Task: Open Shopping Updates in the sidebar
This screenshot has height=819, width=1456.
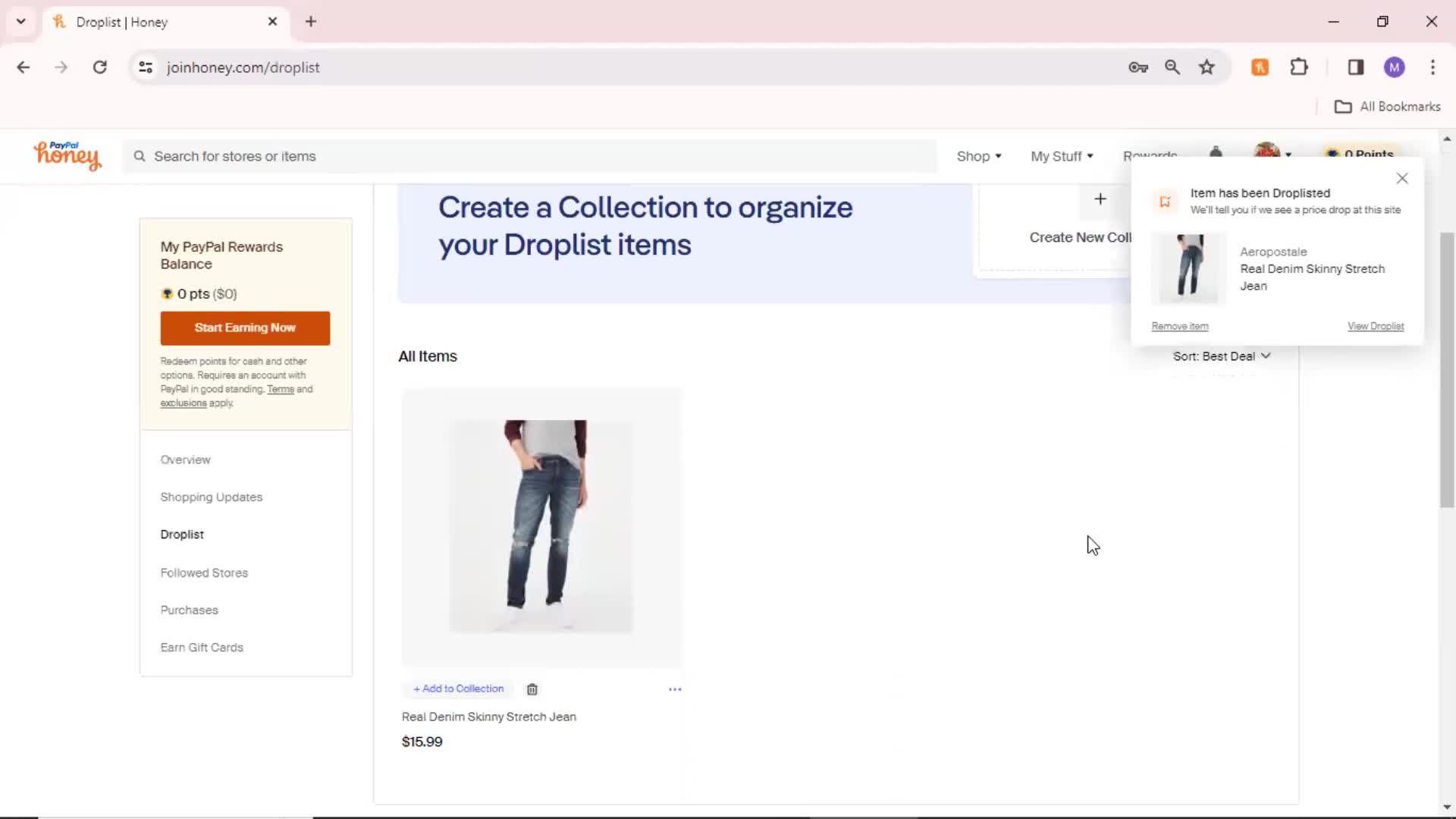Action: point(212,497)
